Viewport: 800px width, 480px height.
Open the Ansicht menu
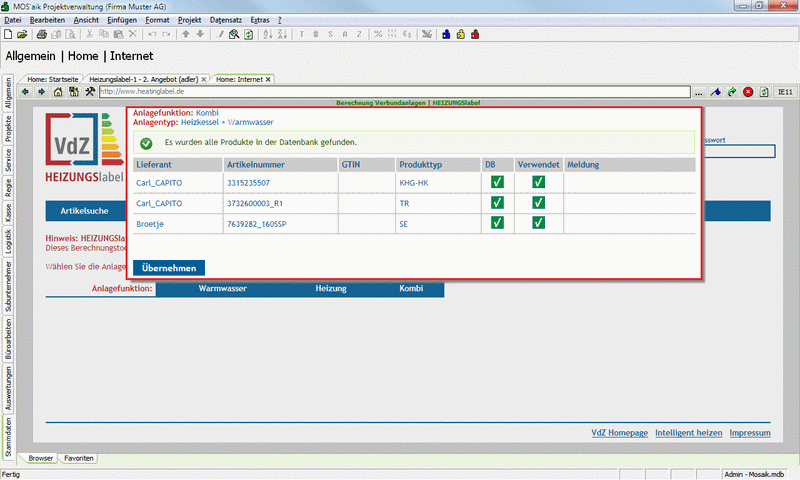[x=86, y=20]
